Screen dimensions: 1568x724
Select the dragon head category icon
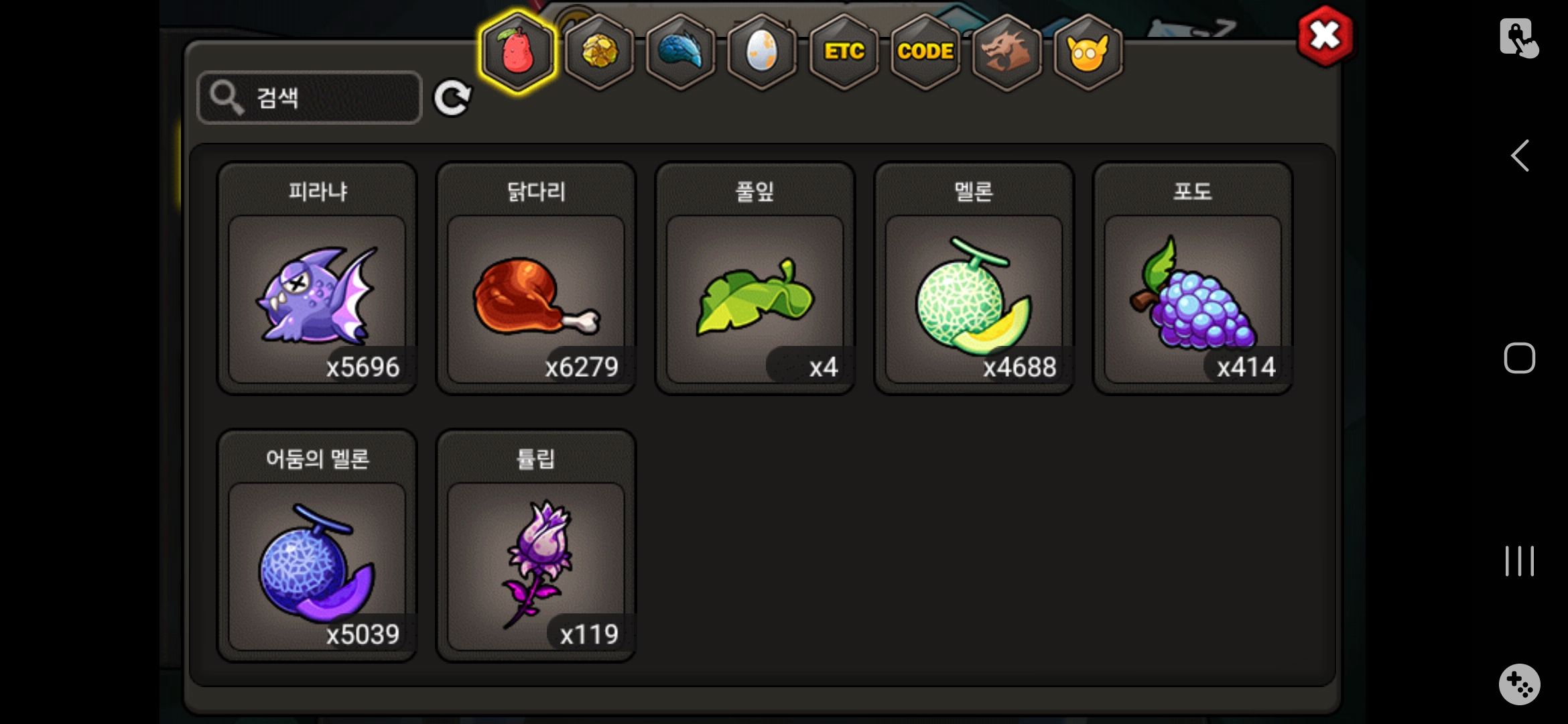[x=1006, y=52]
